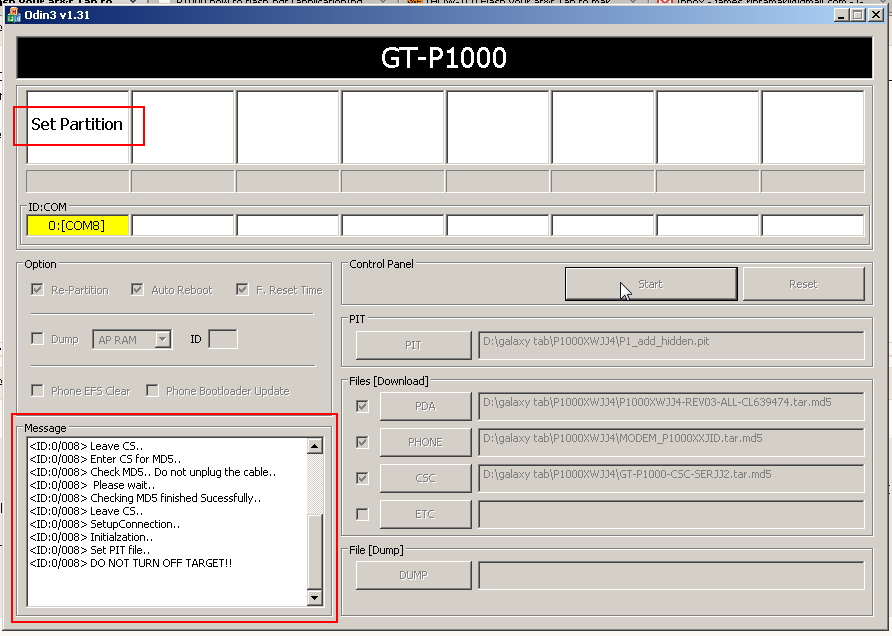Click "Check MD5.. Do not unplug the cable.." line
Screen dimensions: 892x636
152,472
